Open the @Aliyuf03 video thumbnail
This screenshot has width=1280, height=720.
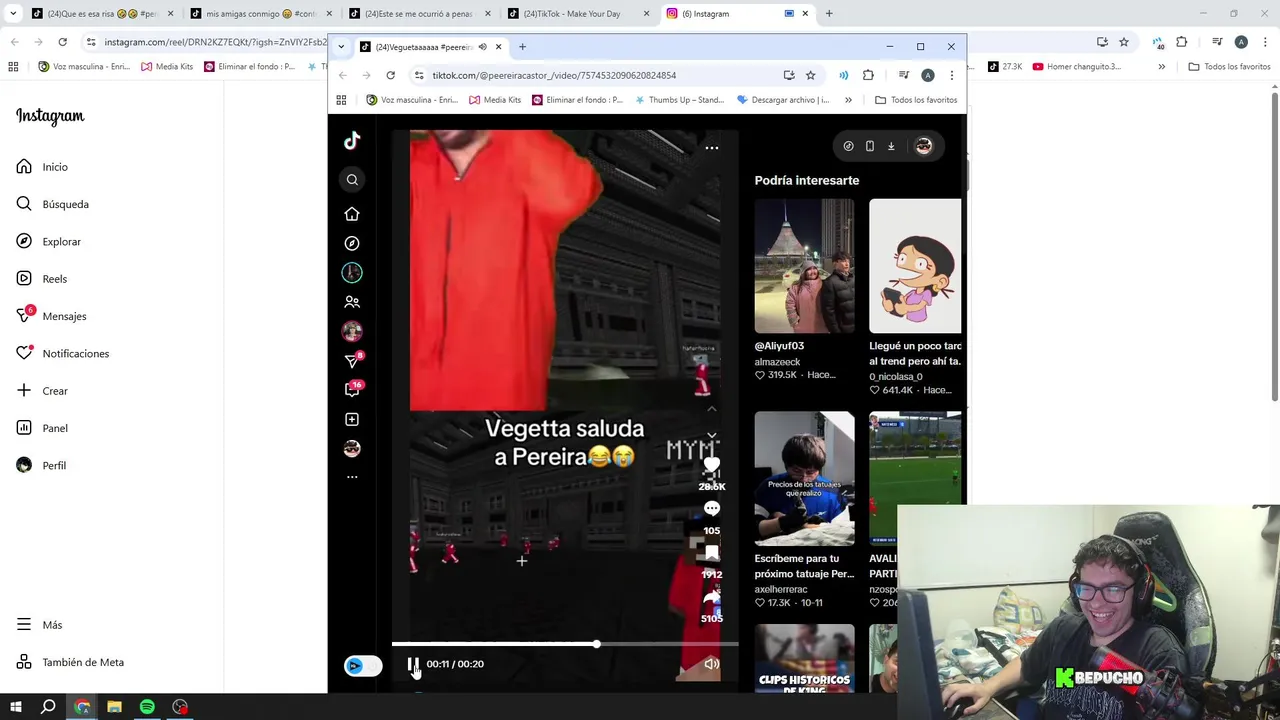pyautogui.click(x=804, y=266)
